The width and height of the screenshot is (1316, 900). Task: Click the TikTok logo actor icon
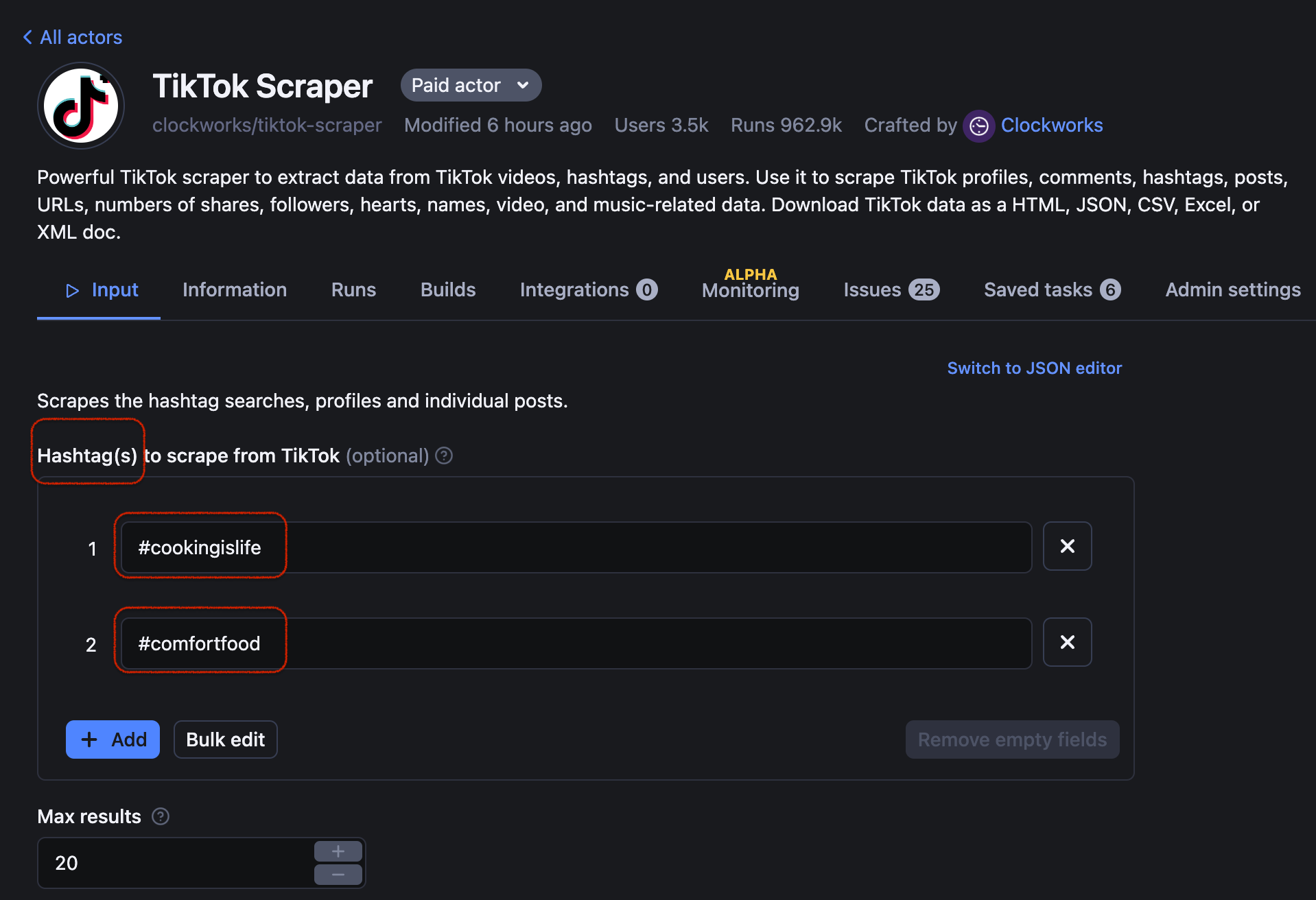(x=81, y=106)
